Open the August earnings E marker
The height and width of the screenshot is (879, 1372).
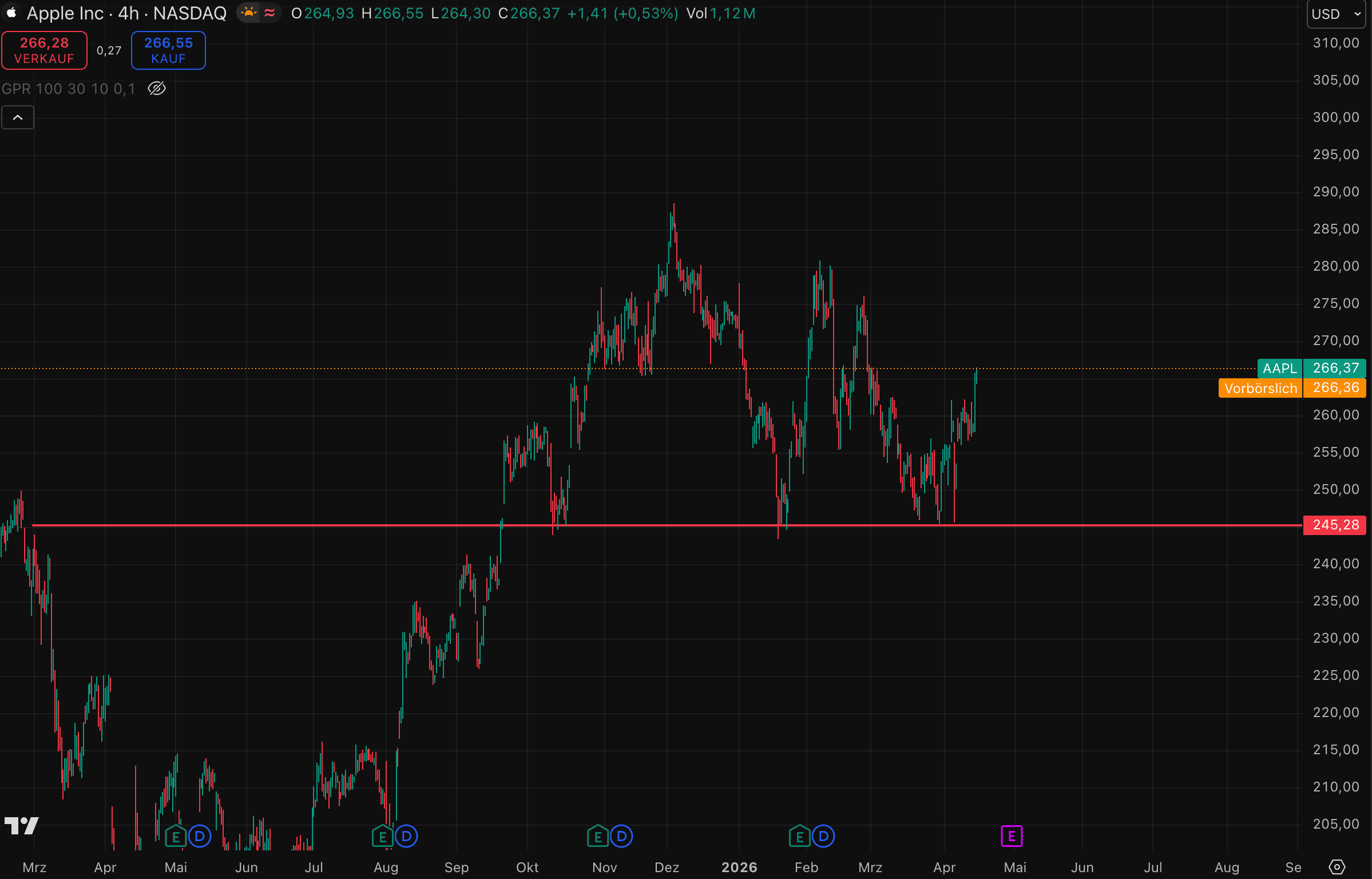point(382,837)
